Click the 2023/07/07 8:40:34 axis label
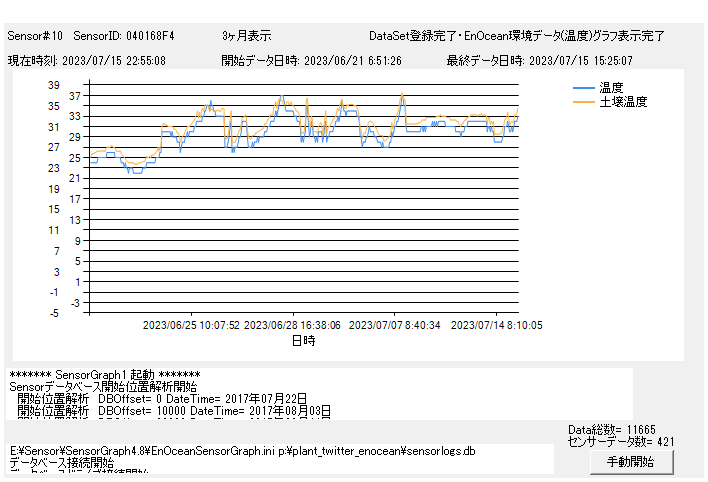 coord(394,325)
